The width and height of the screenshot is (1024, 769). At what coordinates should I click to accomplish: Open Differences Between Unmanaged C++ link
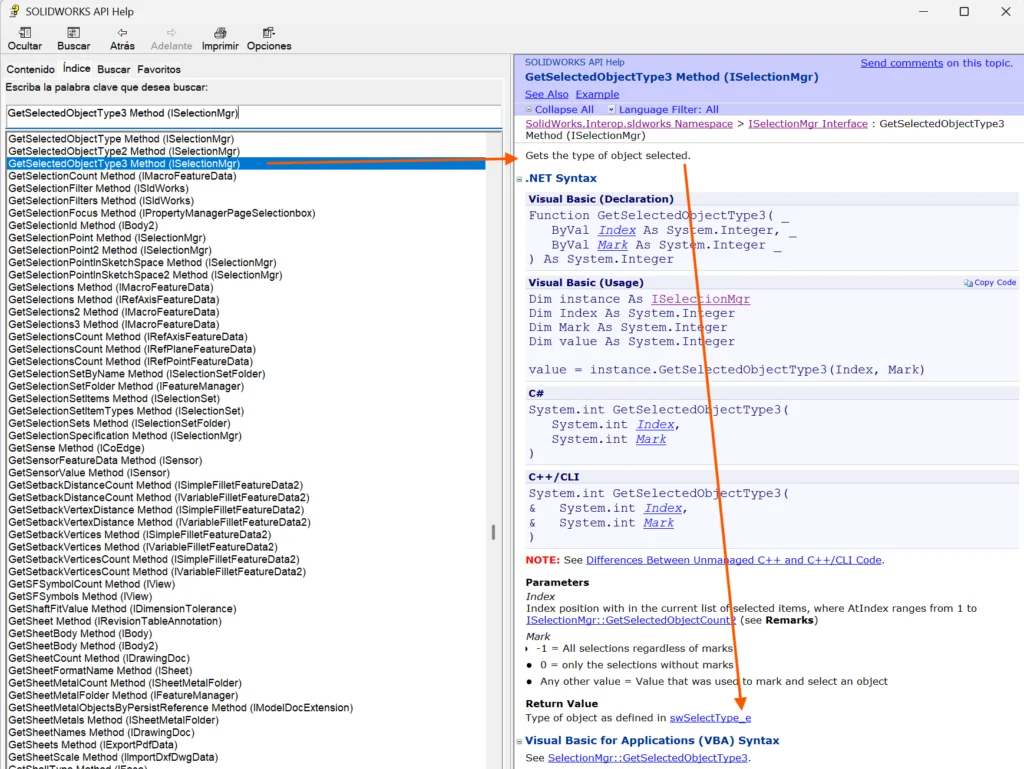(x=733, y=560)
